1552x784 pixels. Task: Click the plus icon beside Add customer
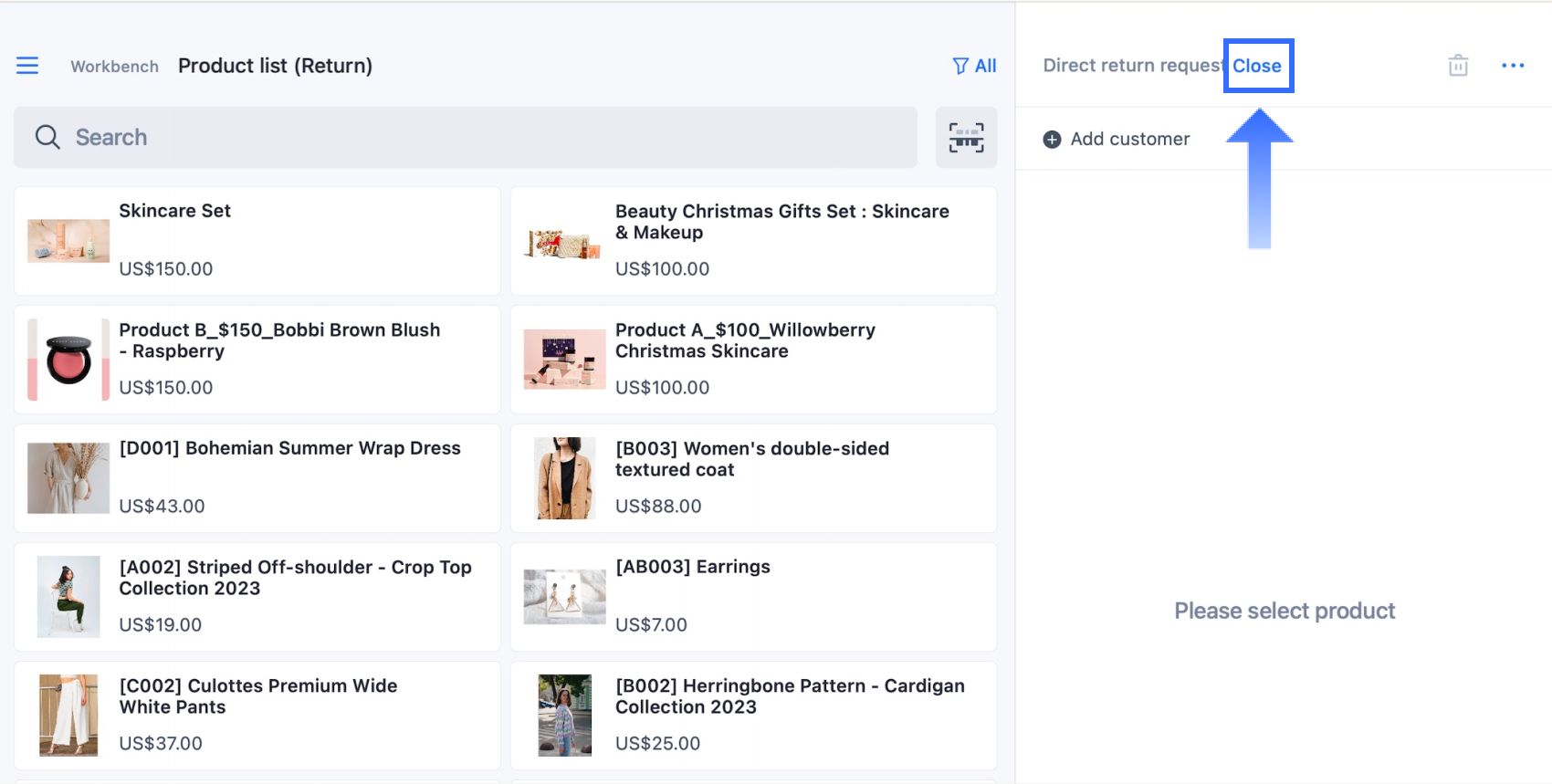pos(1052,140)
